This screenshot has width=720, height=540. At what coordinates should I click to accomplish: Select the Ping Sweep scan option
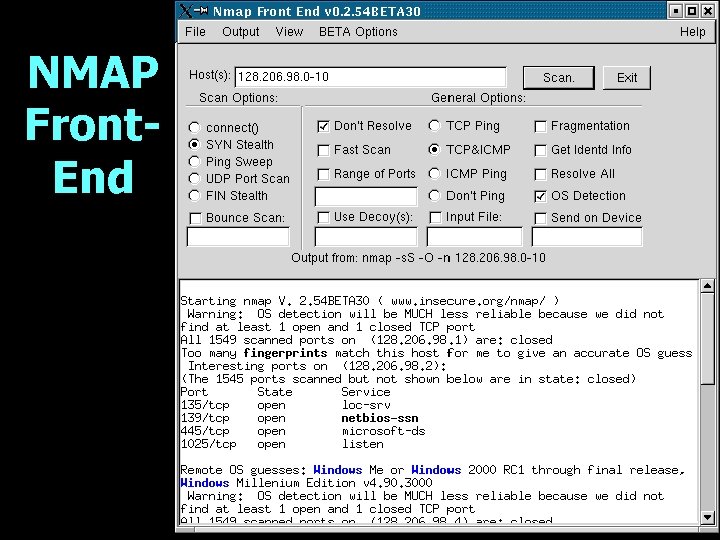tap(194, 161)
